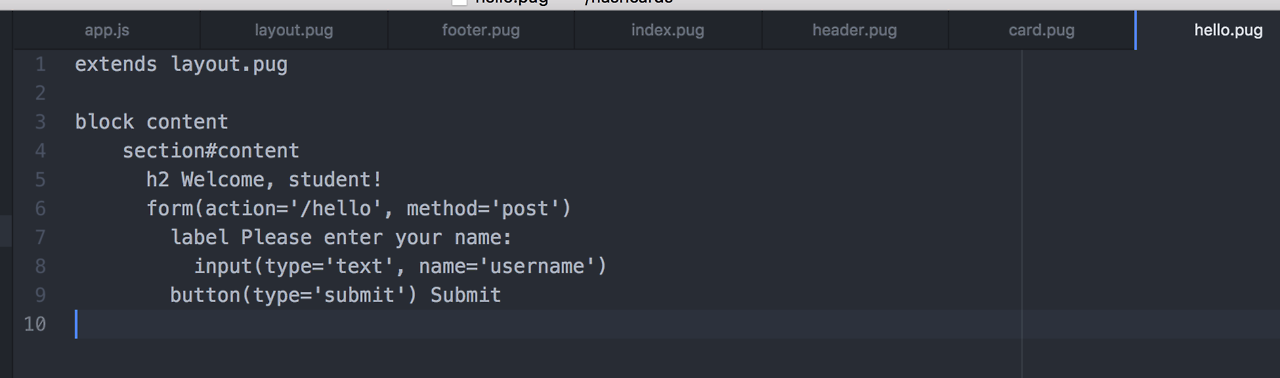Viewport: 1280px width, 378px height.
Task: Click the input type='text' line
Action: pos(400,266)
